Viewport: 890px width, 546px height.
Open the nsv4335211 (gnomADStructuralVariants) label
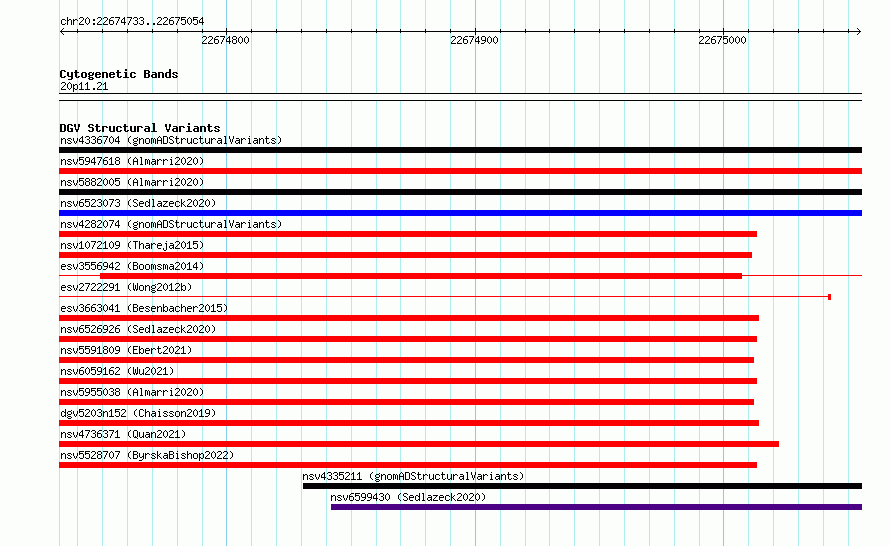coord(413,476)
